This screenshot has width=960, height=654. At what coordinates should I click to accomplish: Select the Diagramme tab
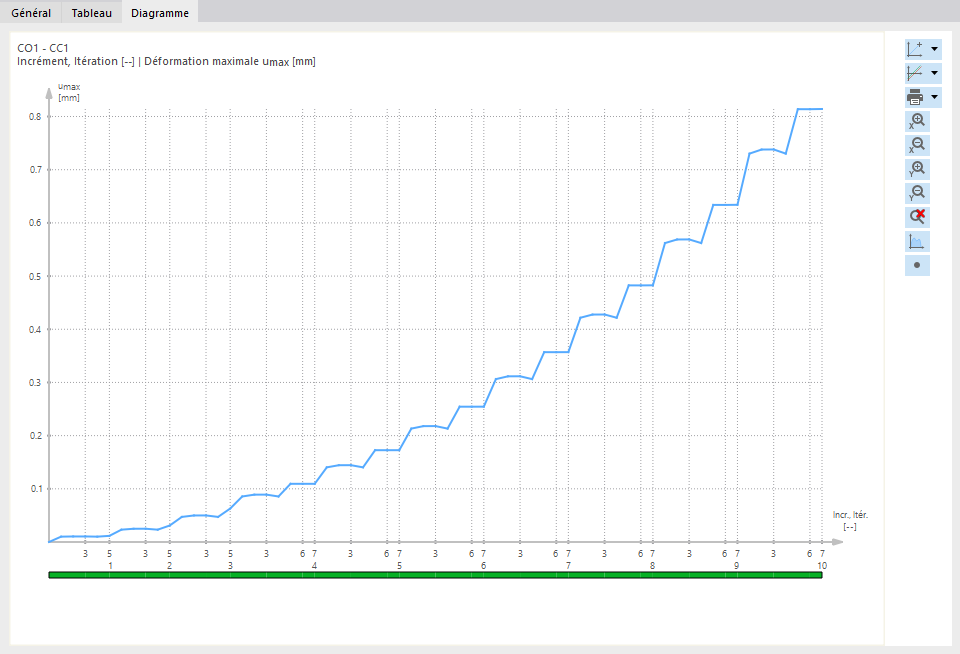pos(160,13)
